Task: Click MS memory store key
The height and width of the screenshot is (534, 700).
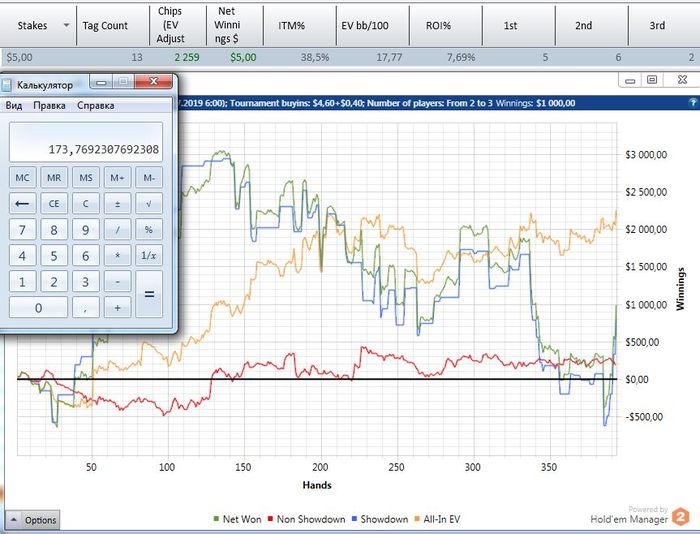Action: (86, 178)
